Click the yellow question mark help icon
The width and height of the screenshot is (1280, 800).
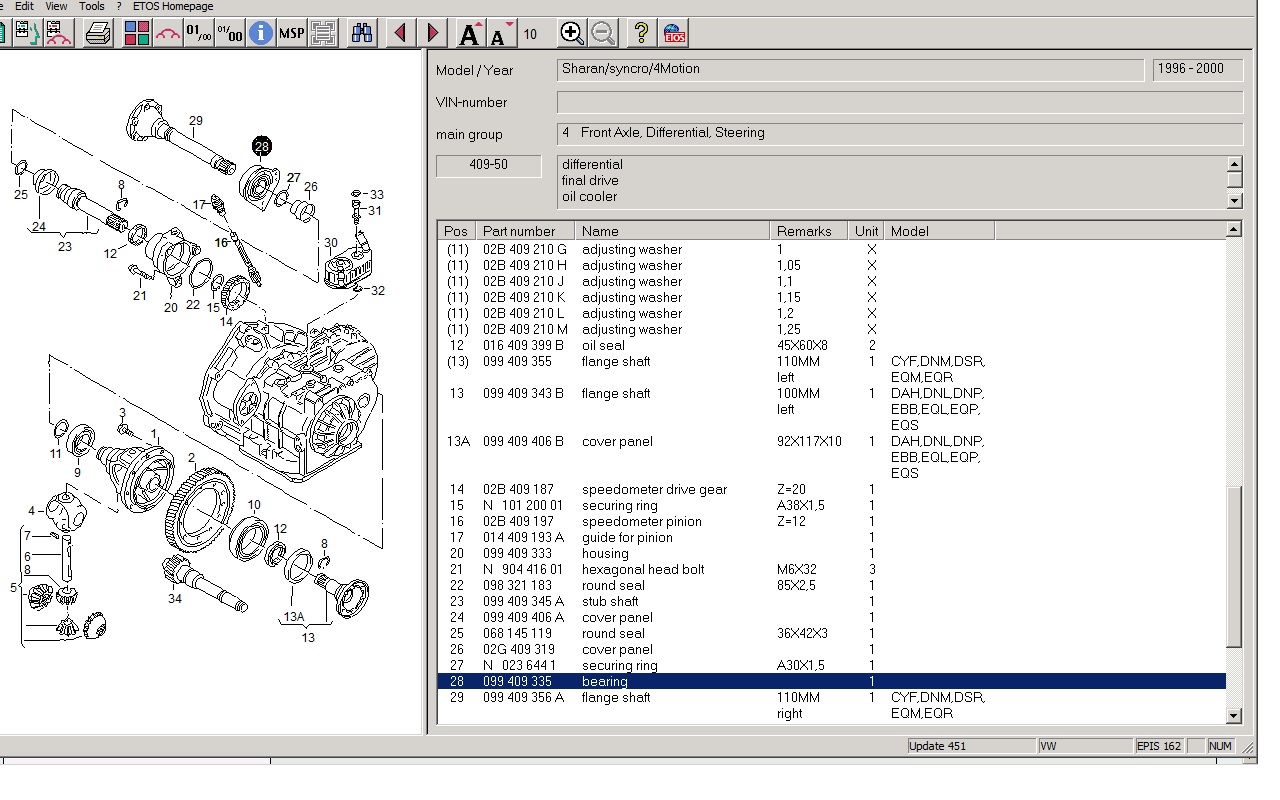(641, 34)
